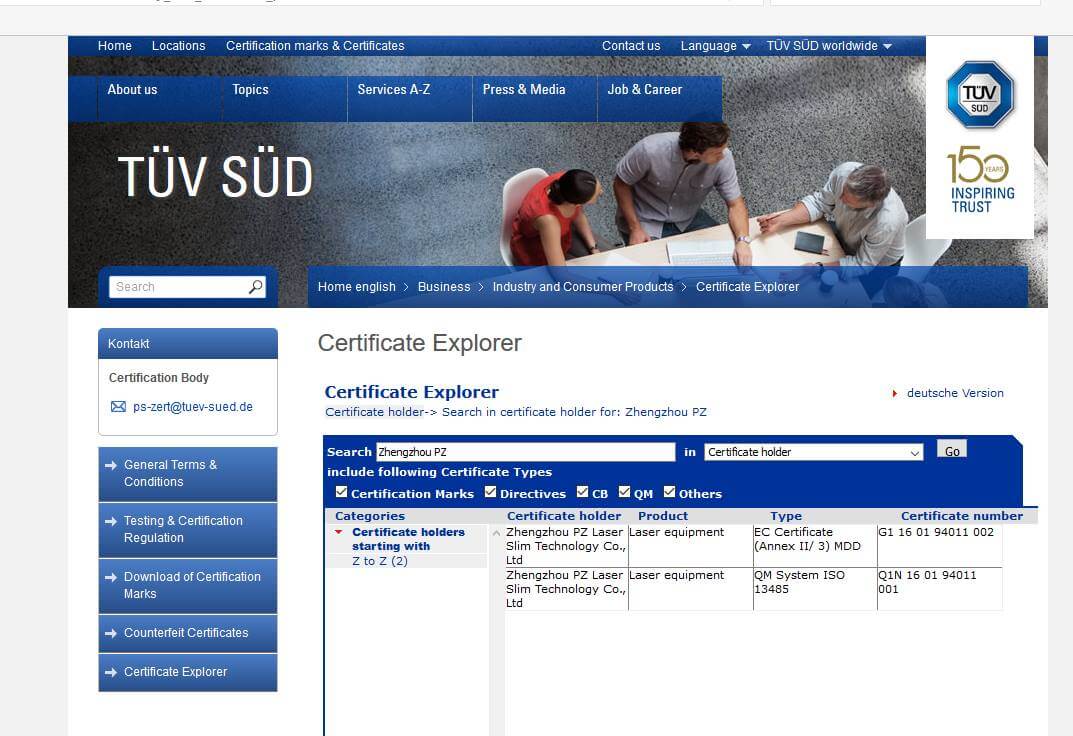
Task: Click the site Search input field
Action: pos(181,287)
